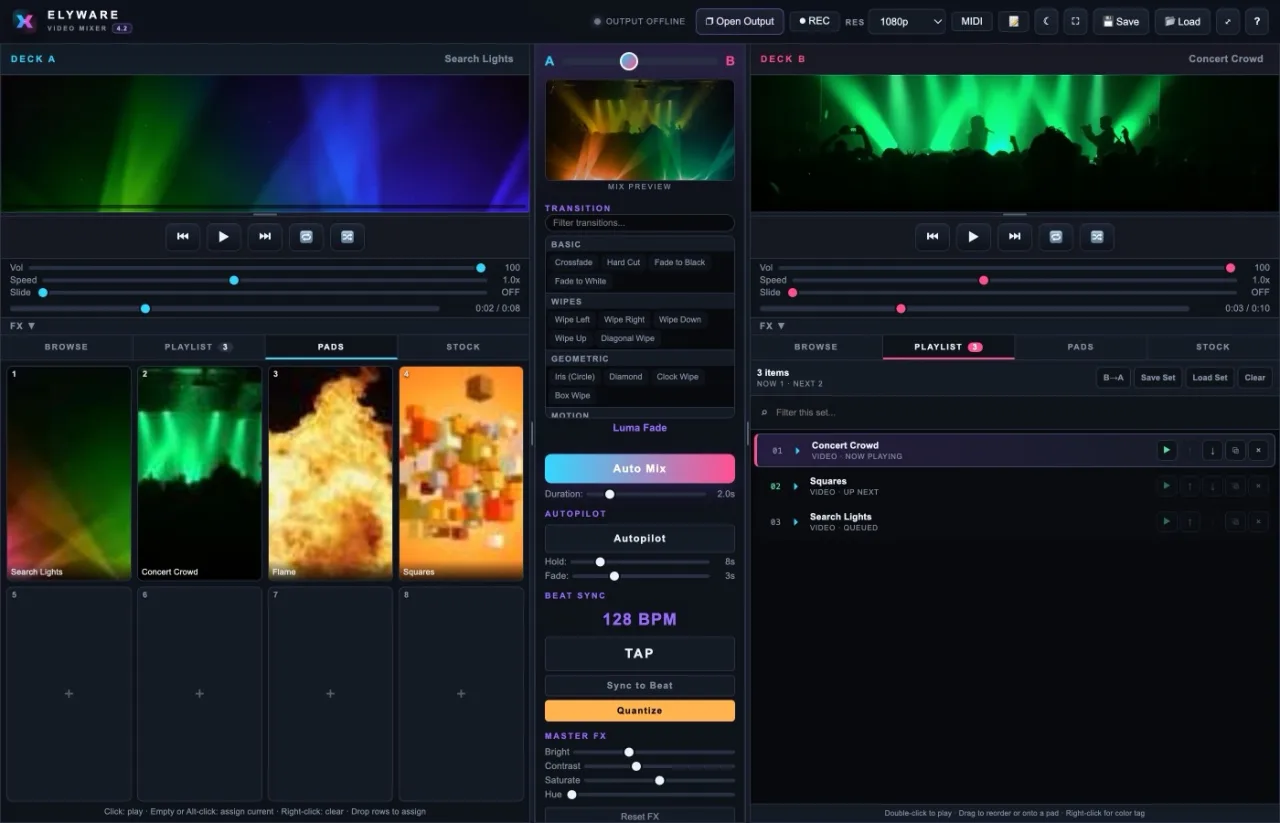The image size is (1280, 823).
Task: Open the 1080p resolution dropdown
Action: pyautogui.click(x=907, y=21)
